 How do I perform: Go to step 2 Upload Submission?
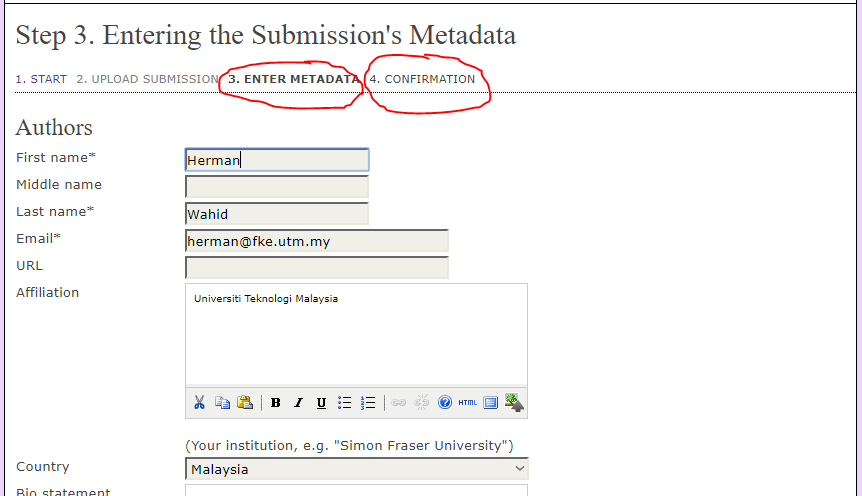click(x=147, y=79)
